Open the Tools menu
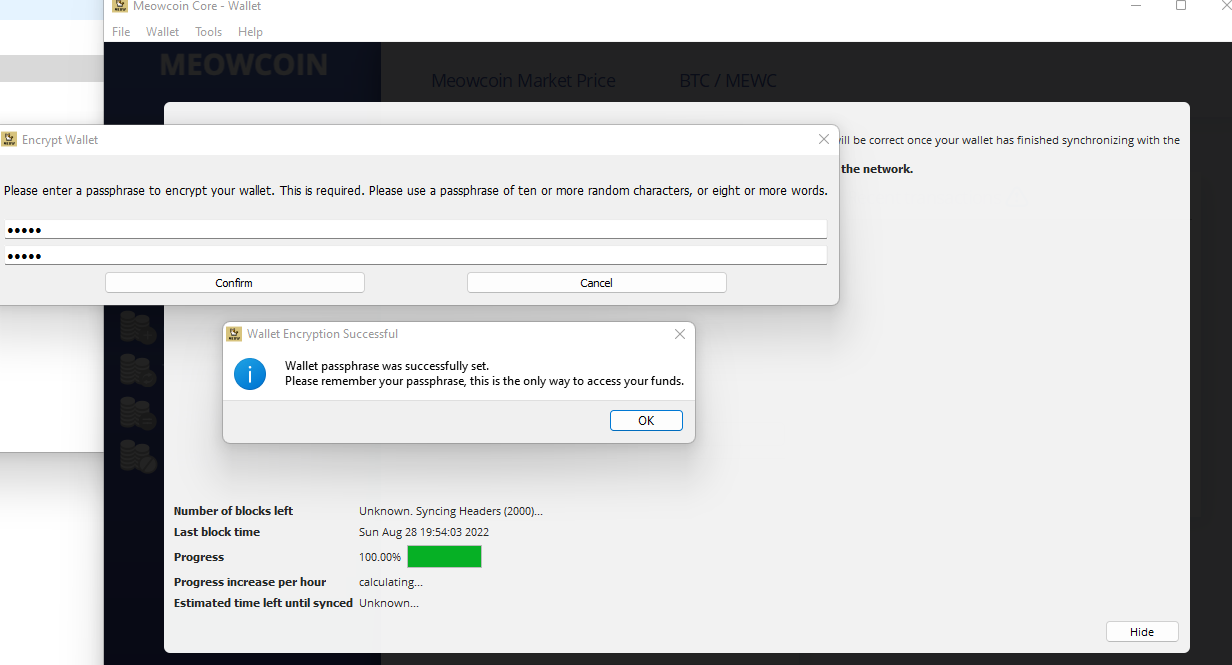Image resolution: width=1232 pixels, height=665 pixels. coord(209,32)
